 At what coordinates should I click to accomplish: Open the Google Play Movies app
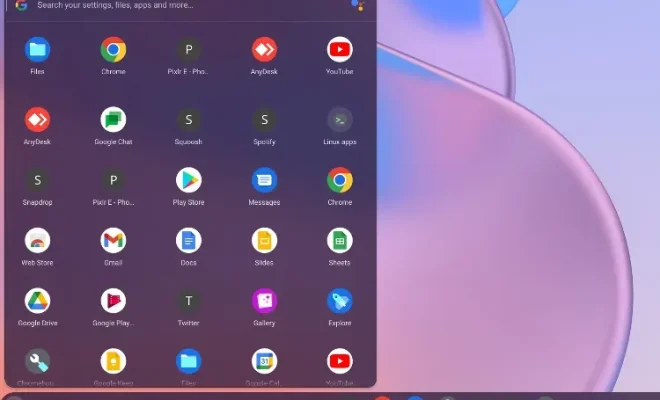pyautogui.click(x=113, y=301)
